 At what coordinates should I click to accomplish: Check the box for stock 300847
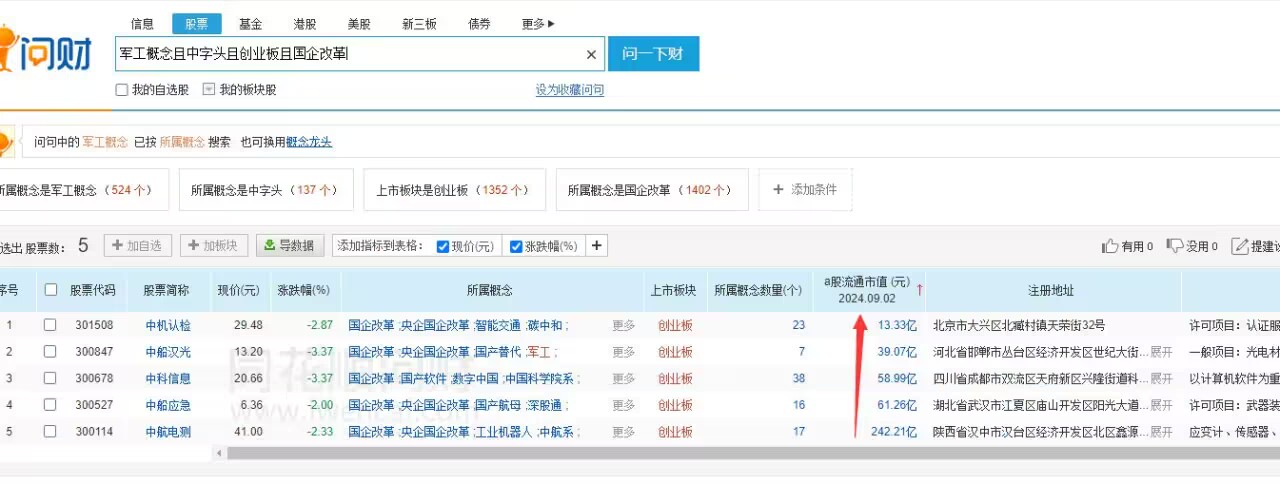pyautogui.click(x=50, y=352)
